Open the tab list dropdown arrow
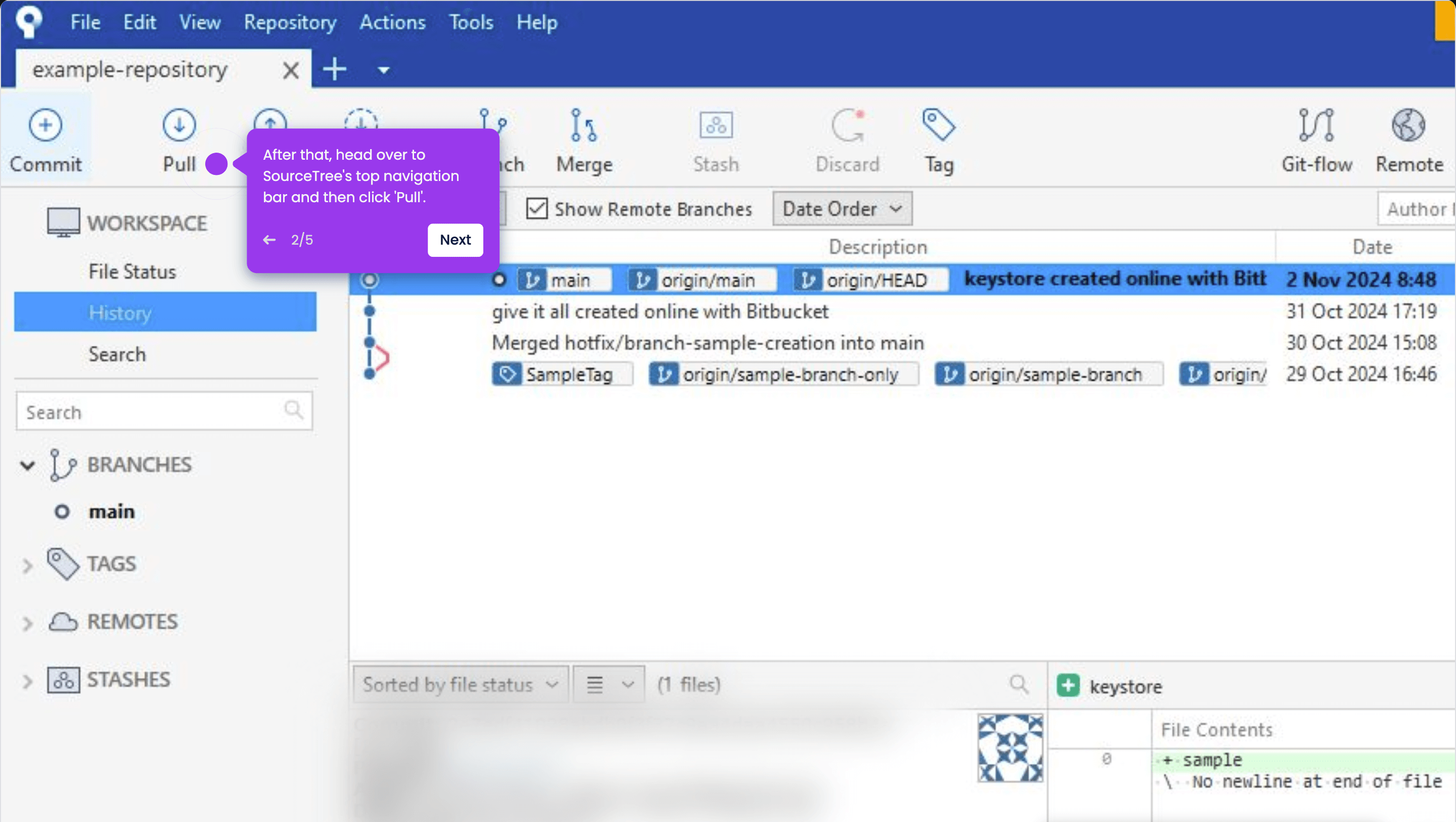This screenshot has width=1456, height=822. [x=384, y=71]
